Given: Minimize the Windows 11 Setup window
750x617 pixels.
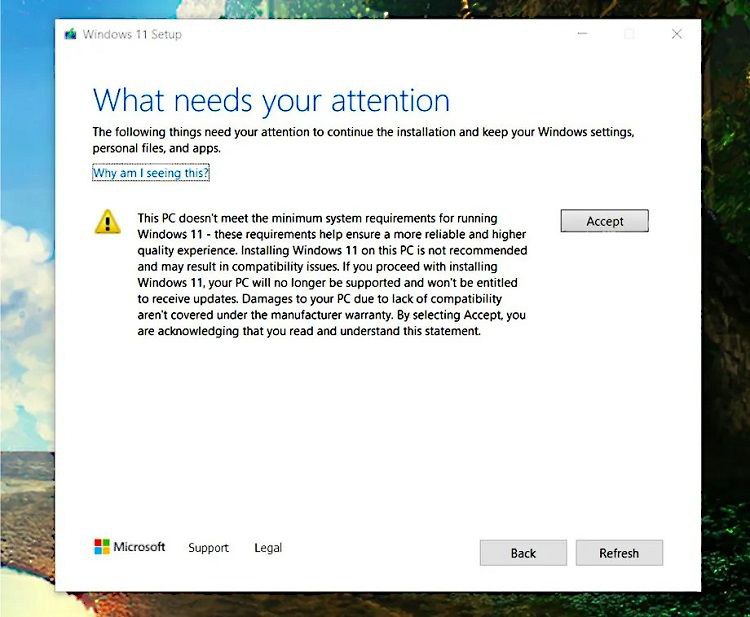Looking at the screenshot, I should [x=582, y=34].
